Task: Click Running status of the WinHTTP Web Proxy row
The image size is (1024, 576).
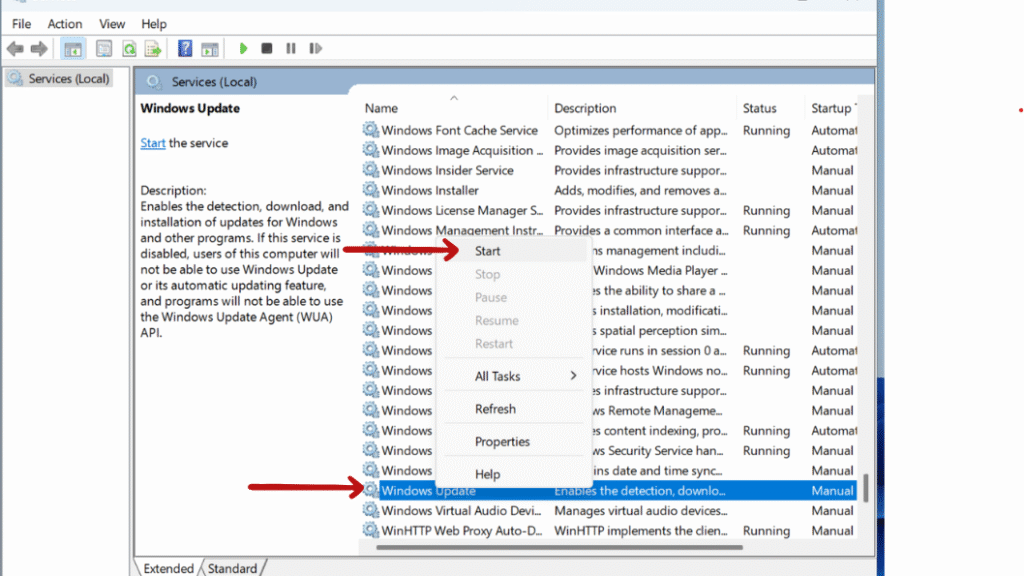Action: [766, 531]
